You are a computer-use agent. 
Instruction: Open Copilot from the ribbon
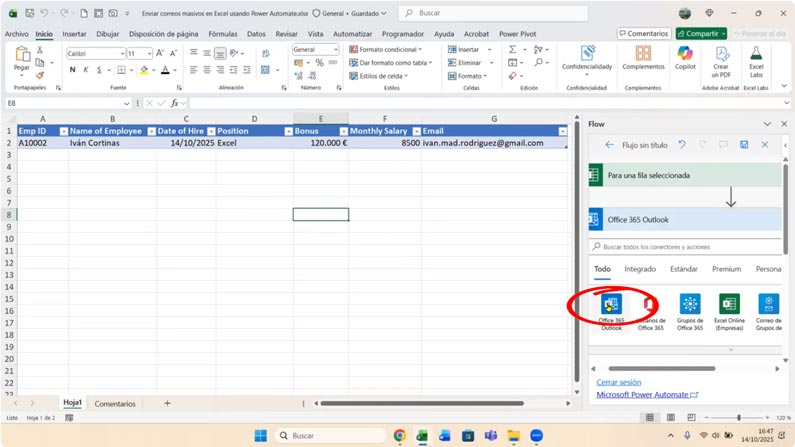tap(685, 58)
